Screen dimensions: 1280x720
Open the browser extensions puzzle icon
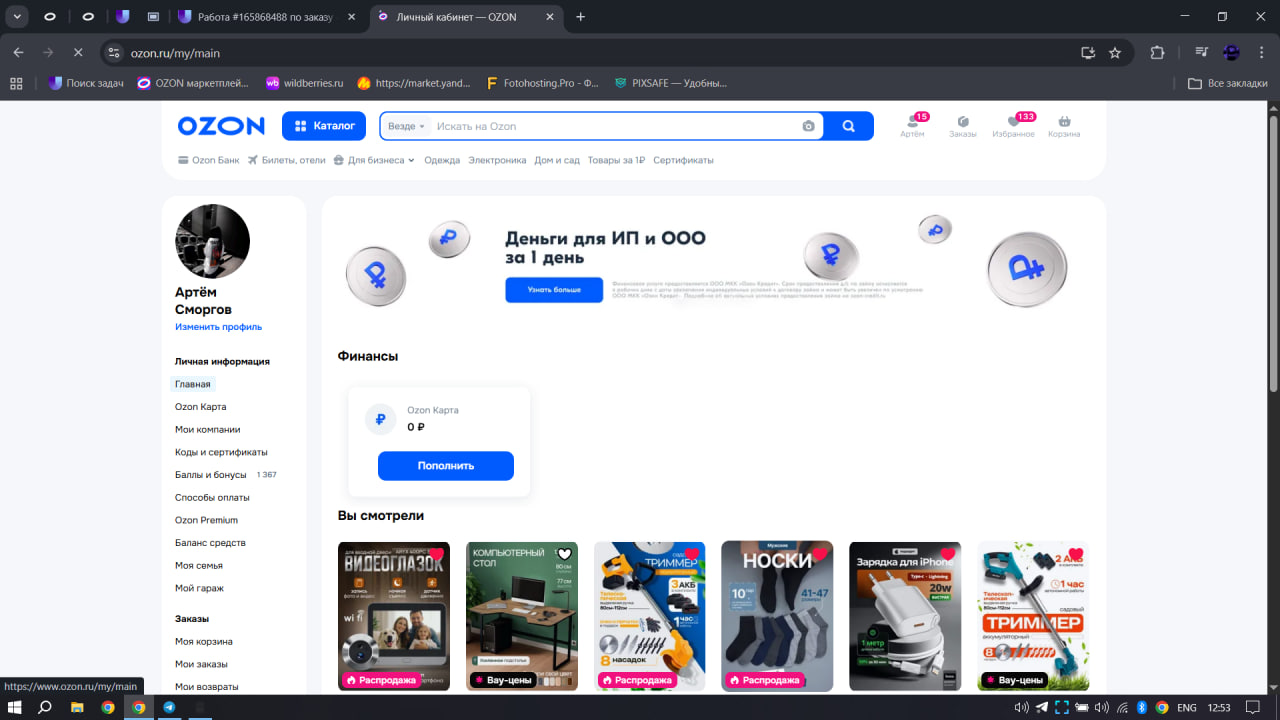pyautogui.click(x=1158, y=53)
